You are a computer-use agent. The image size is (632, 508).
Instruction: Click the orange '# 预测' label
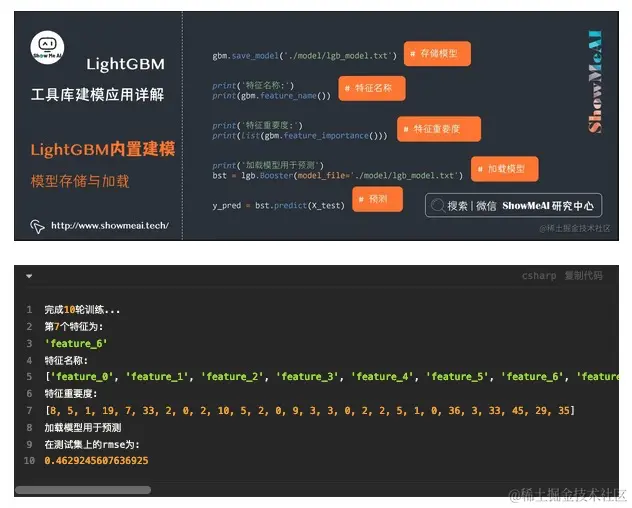[377, 199]
